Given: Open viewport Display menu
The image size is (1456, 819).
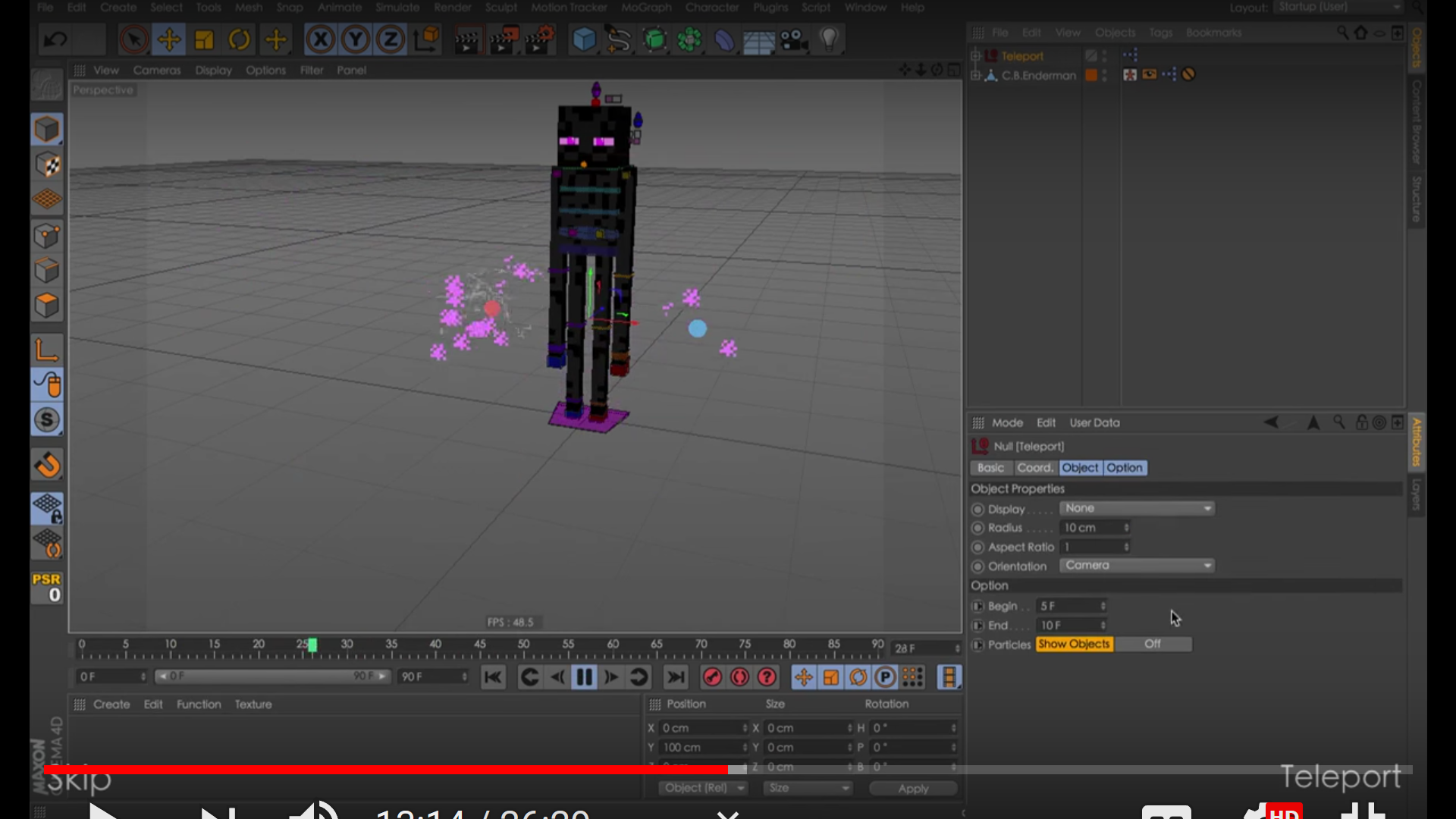Looking at the screenshot, I should click(213, 70).
